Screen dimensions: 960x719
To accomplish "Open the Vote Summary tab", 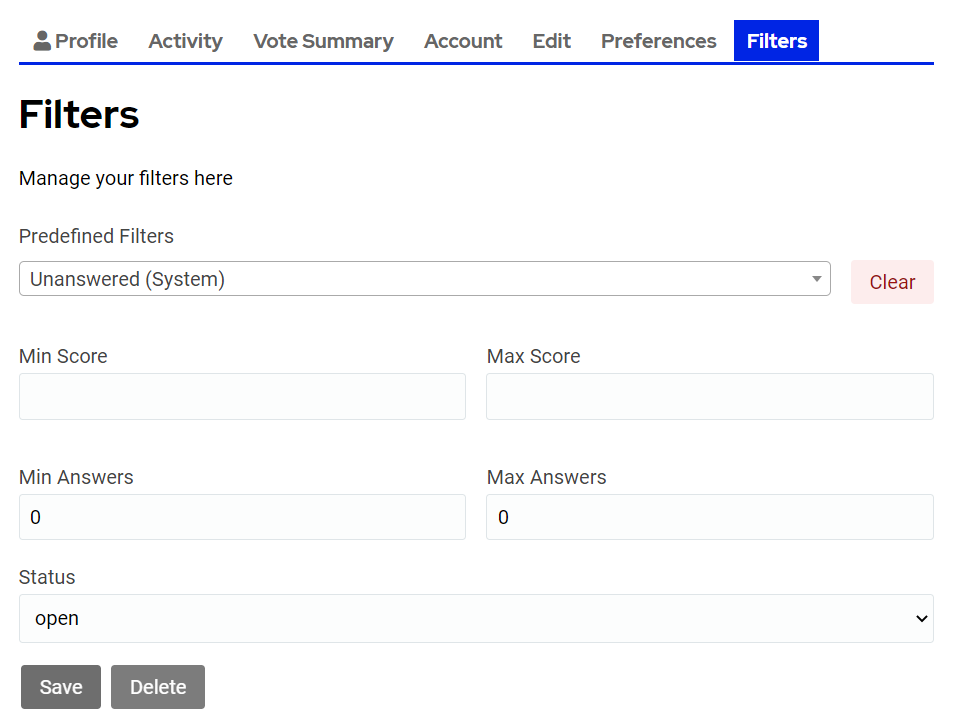I will pyautogui.click(x=323, y=41).
